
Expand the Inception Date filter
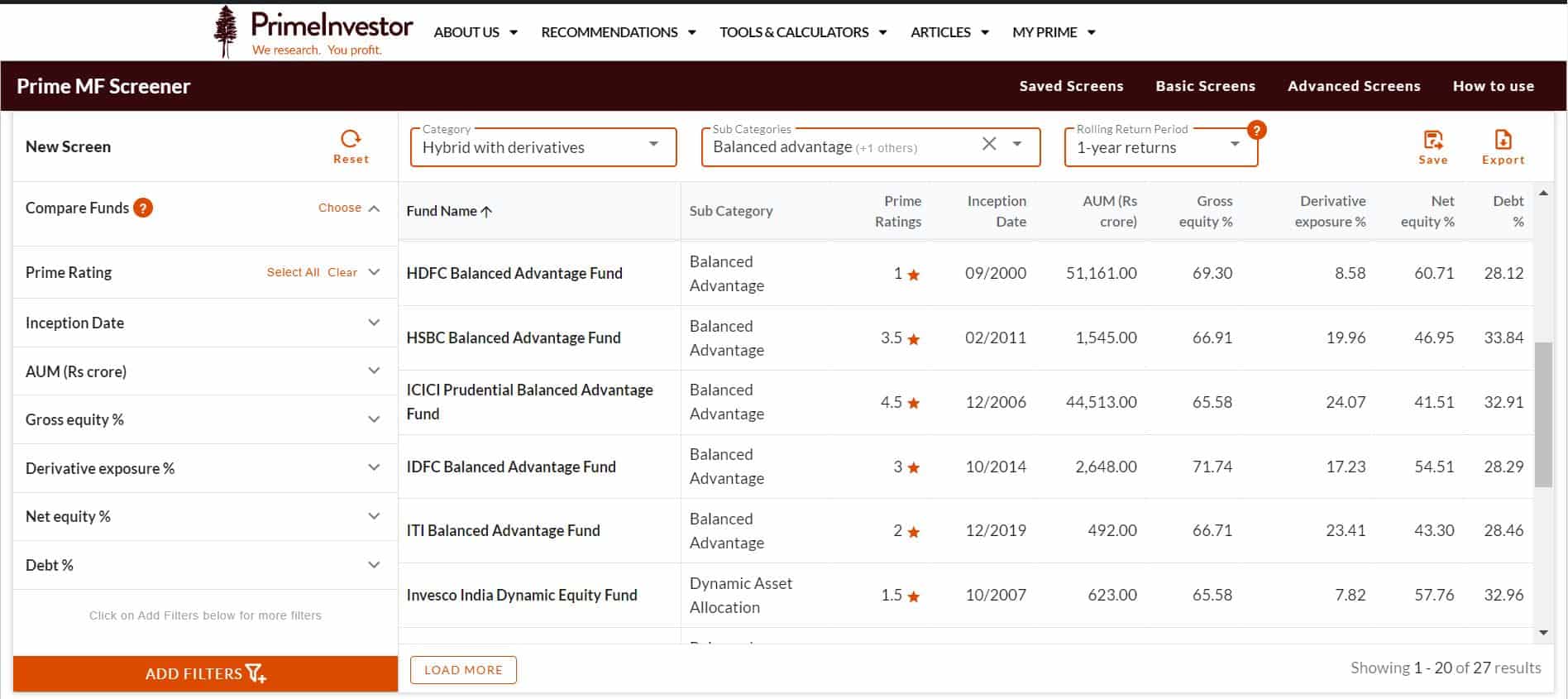(374, 323)
